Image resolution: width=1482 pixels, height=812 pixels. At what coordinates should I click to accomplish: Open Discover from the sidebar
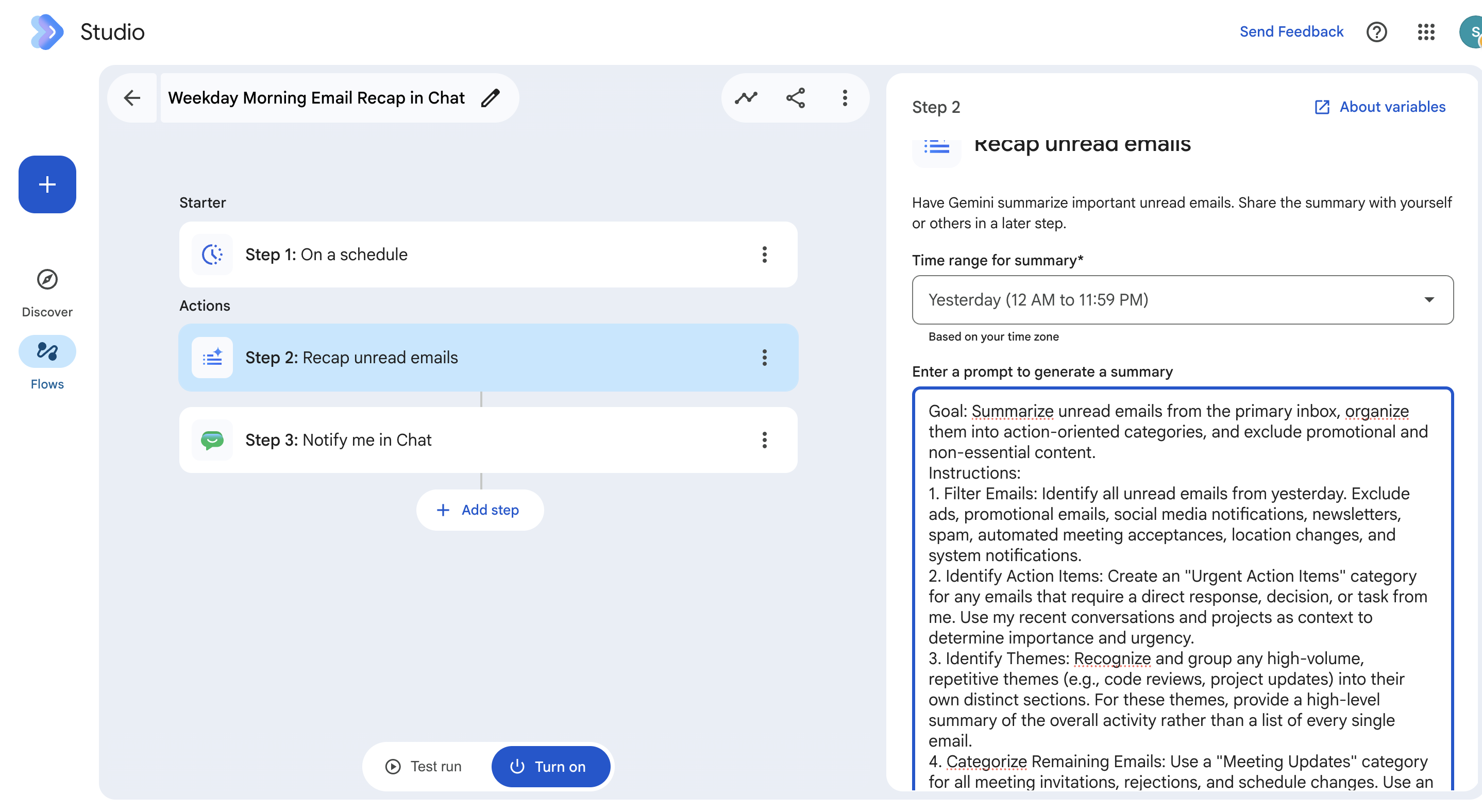click(47, 293)
